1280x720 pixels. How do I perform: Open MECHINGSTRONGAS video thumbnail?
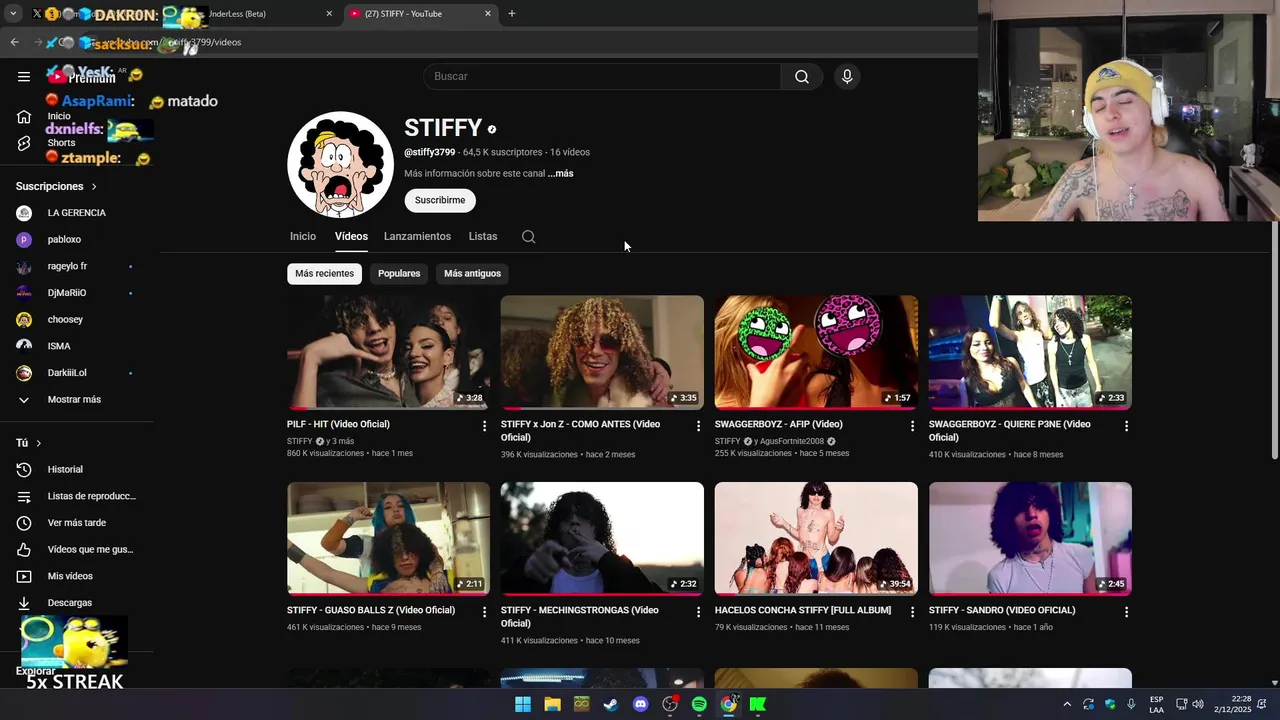602,539
